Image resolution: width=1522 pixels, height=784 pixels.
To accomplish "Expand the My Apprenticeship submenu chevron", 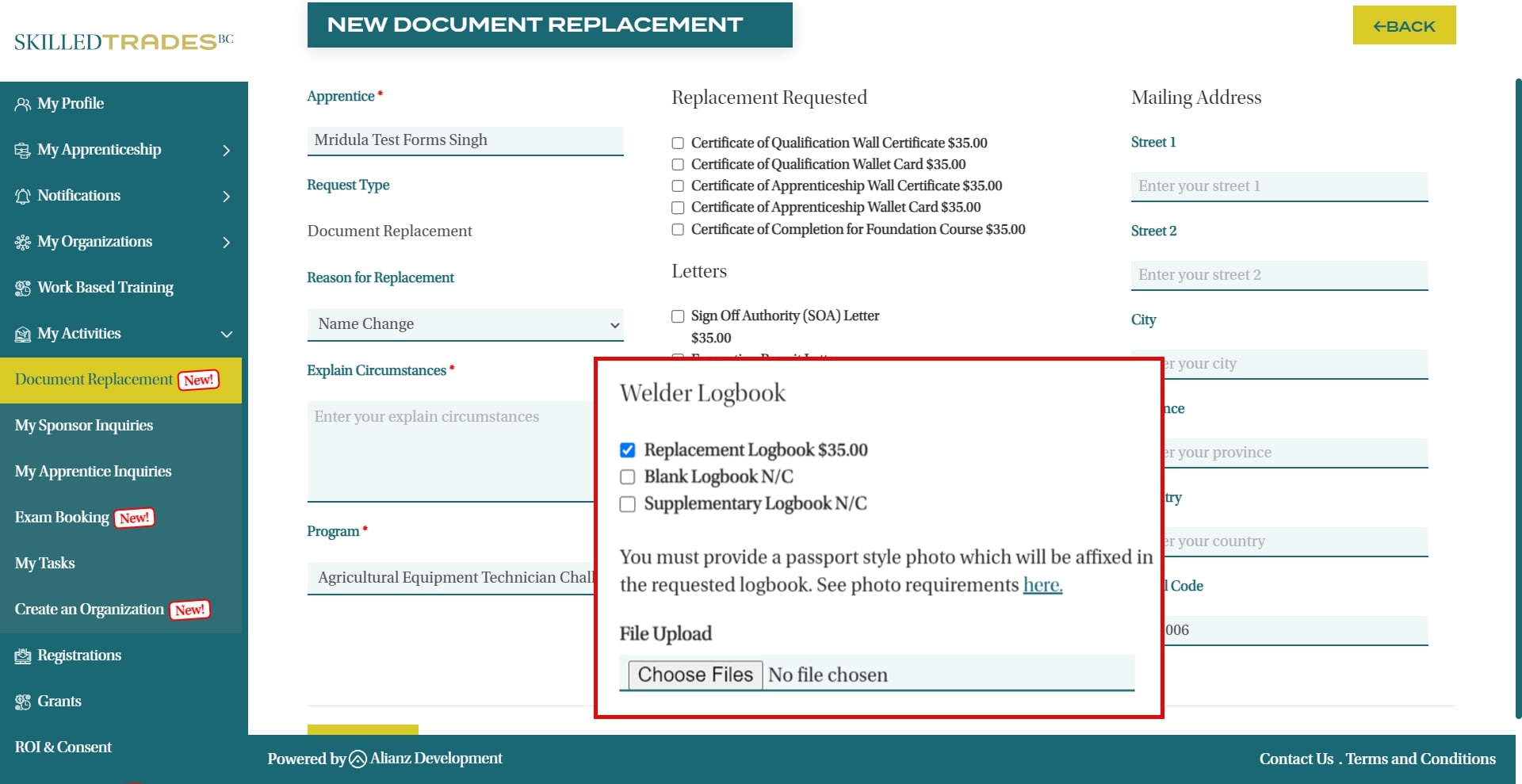I will pos(227,151).
